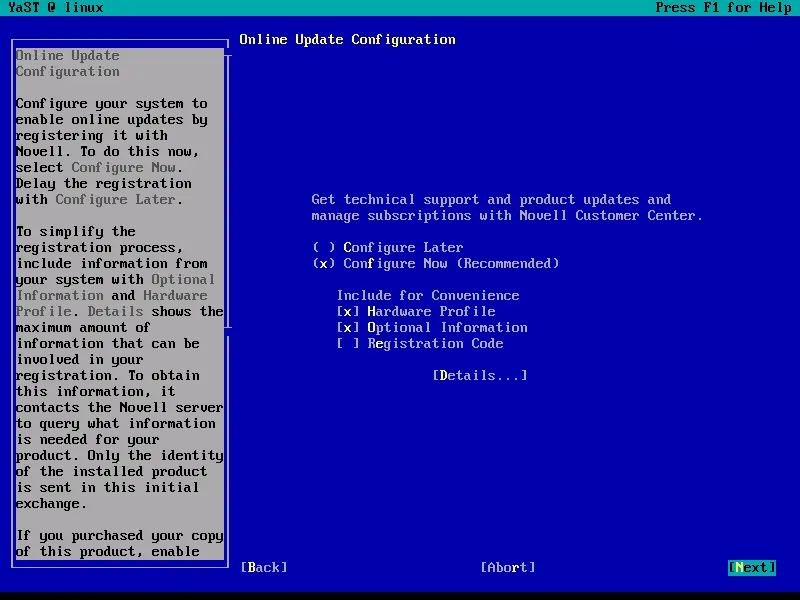
Task: Uncheck the Hardware Profile checkbox
Action: click(416, 311)
